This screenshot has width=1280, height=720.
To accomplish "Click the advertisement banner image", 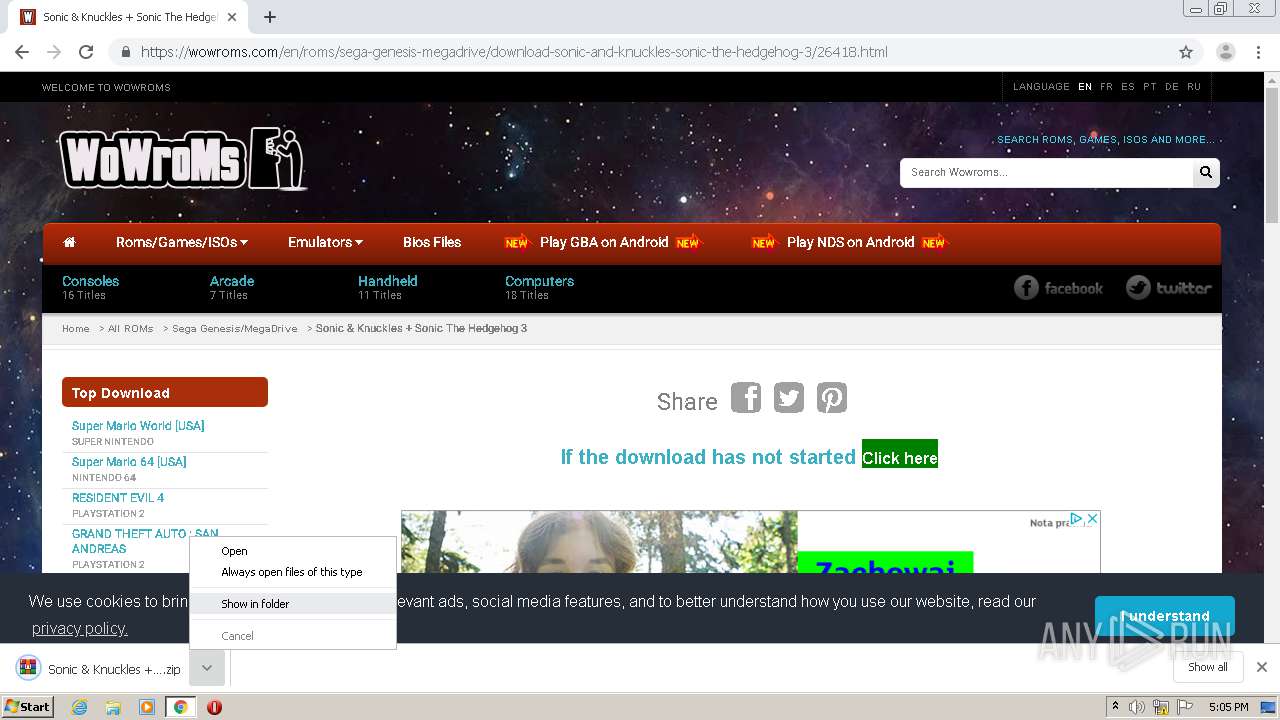I will pyautogui.click(x=750, y=541).
